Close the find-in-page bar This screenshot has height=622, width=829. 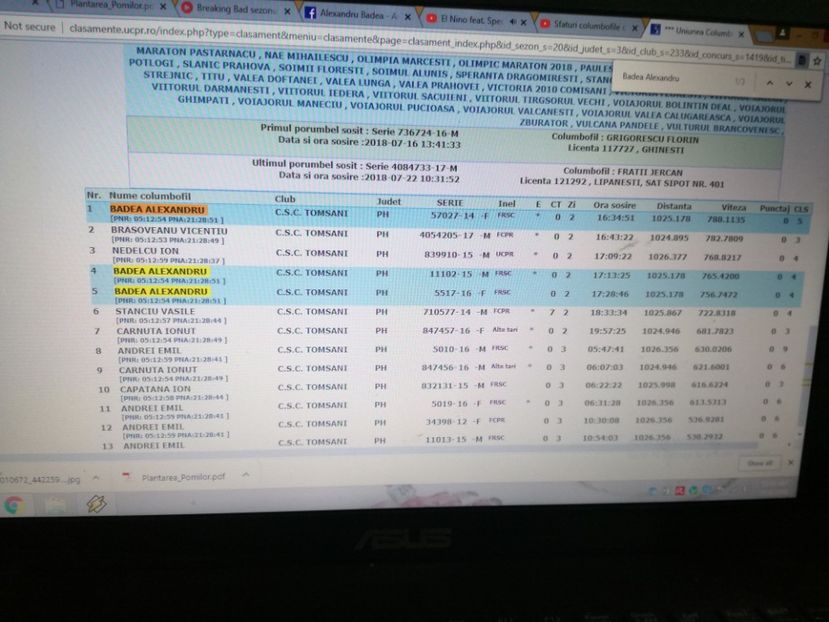808,84
